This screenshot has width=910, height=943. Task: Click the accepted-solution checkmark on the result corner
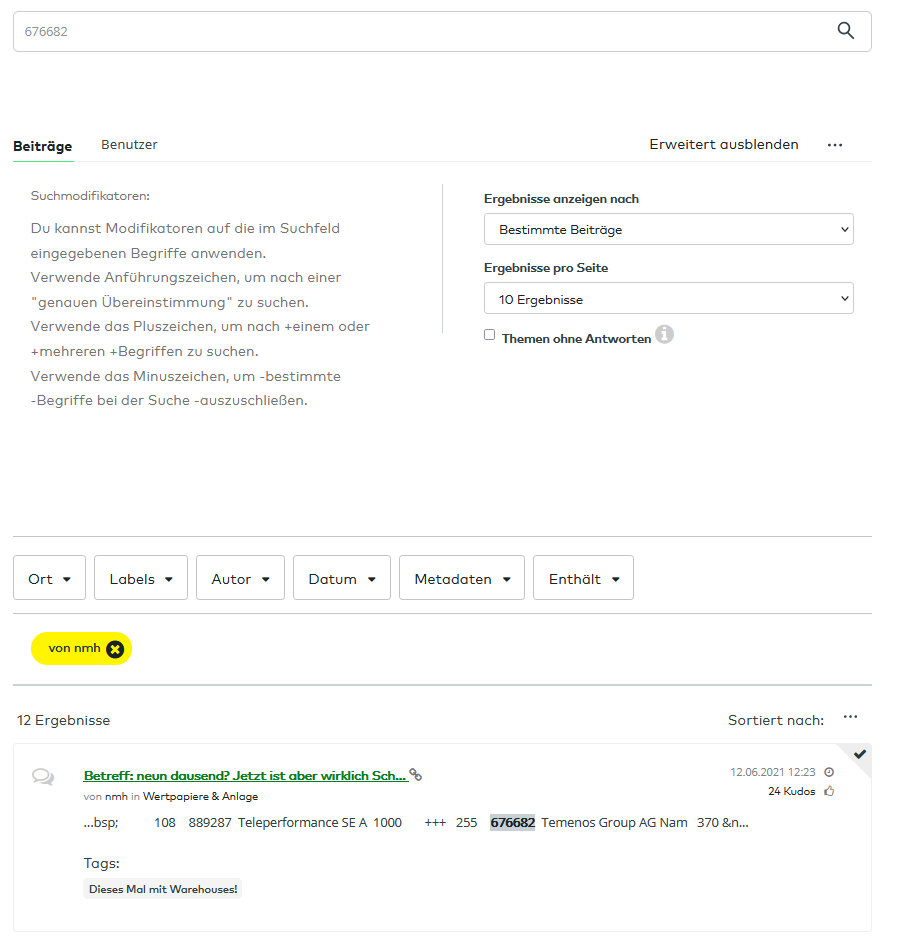[x=861, y=753]
